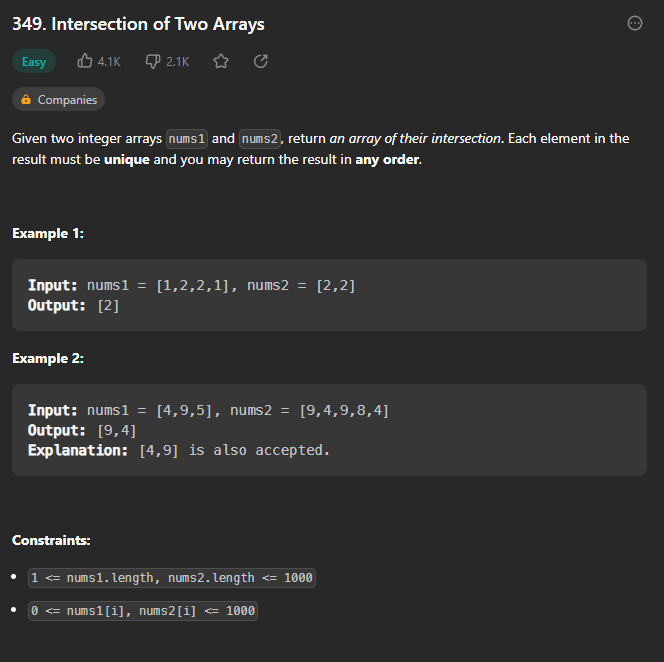664x662 pixels.
Task: Click the thumbs-down dislike icon
Action: tap(153, 61)
